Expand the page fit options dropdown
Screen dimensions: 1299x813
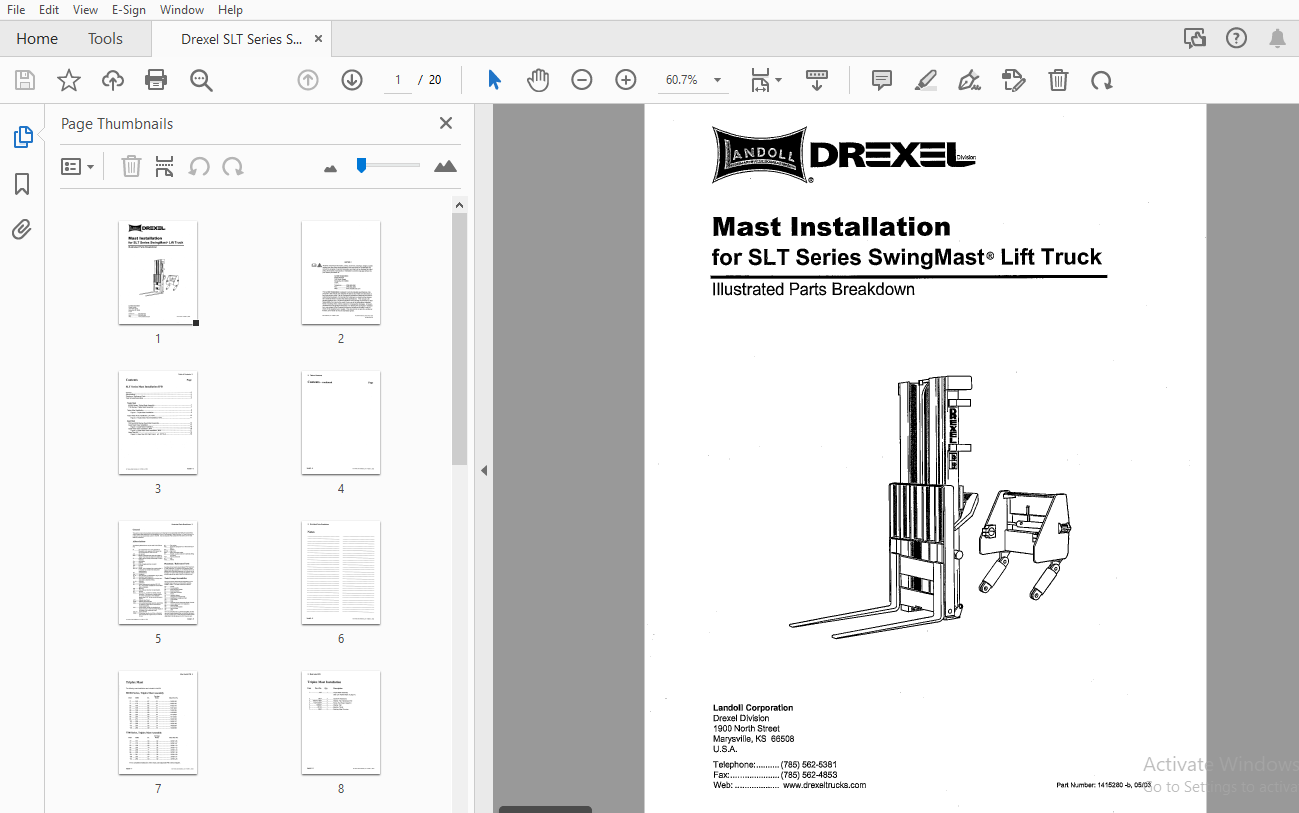(x=779, y=80)
